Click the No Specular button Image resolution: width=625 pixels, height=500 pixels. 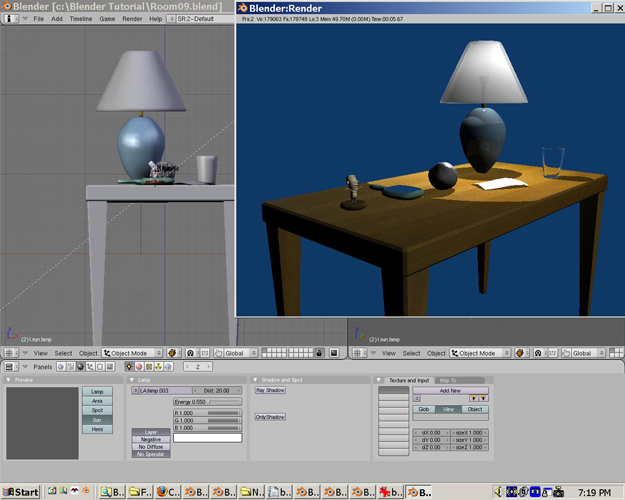pos(150,454)
